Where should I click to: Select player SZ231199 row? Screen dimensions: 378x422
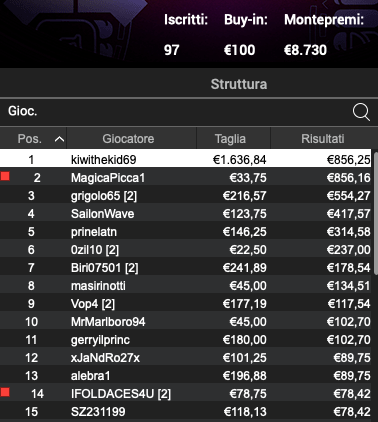186,412
